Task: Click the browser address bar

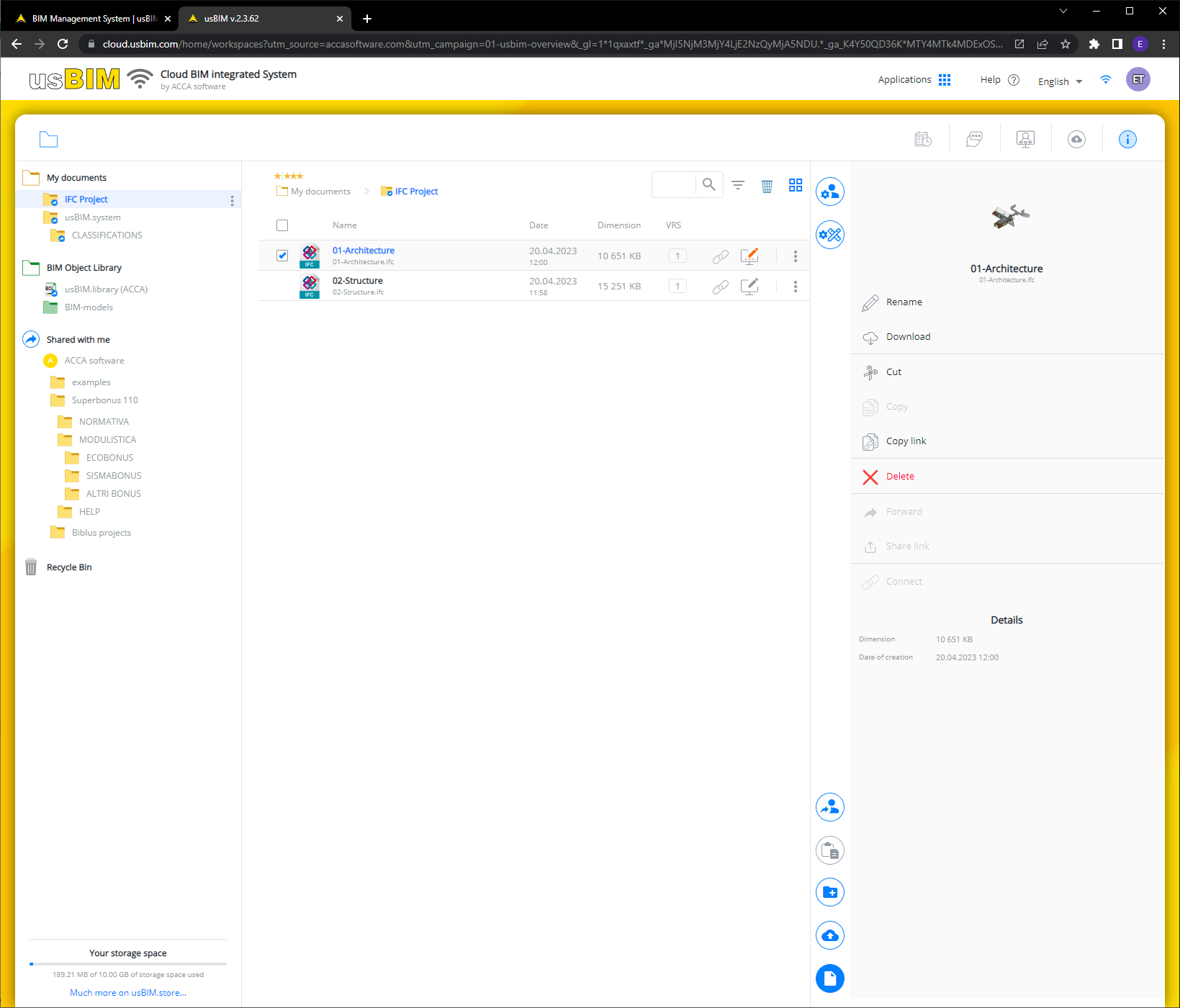Action: 553,44
